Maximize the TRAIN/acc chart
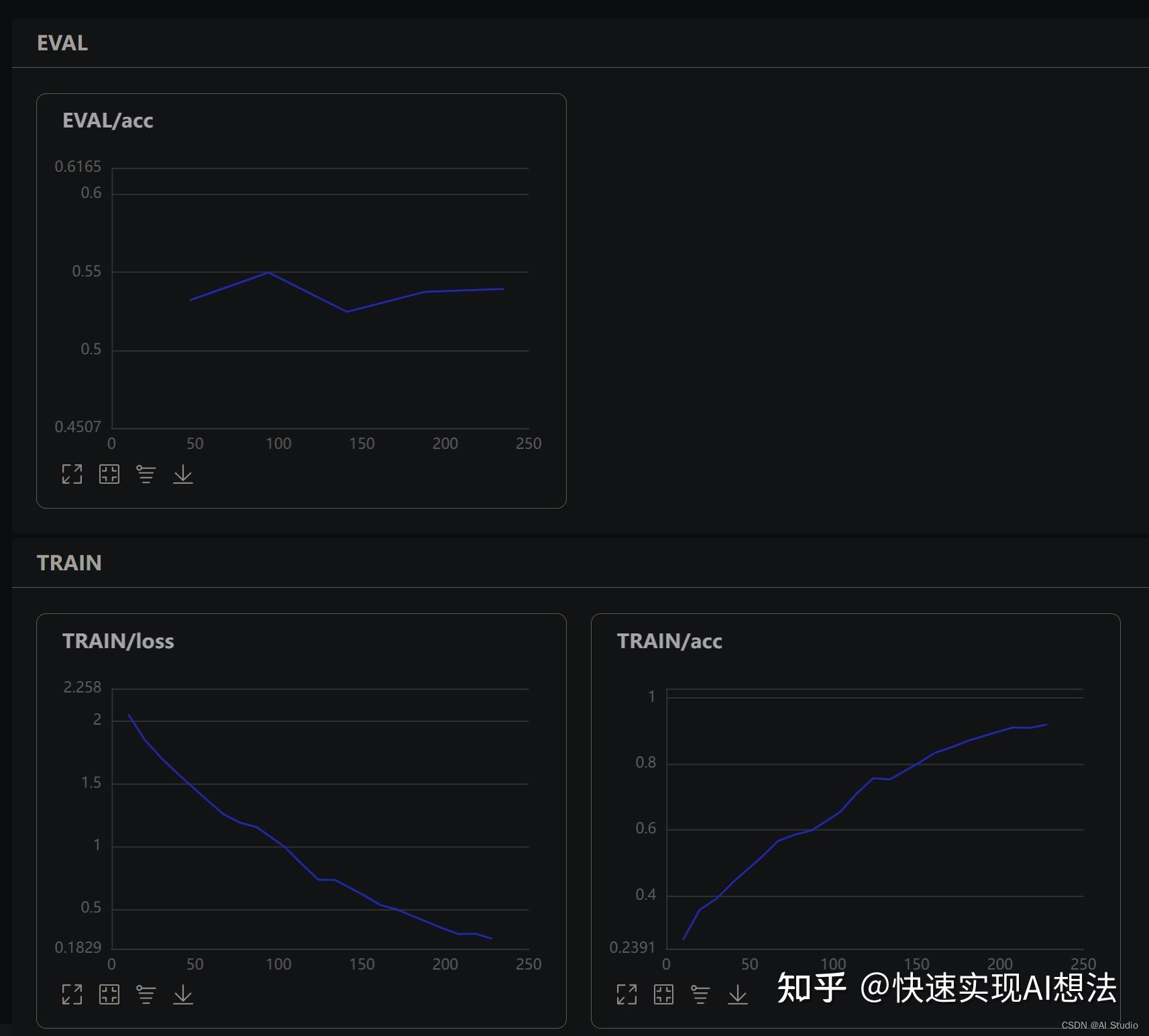 [626, 994]
